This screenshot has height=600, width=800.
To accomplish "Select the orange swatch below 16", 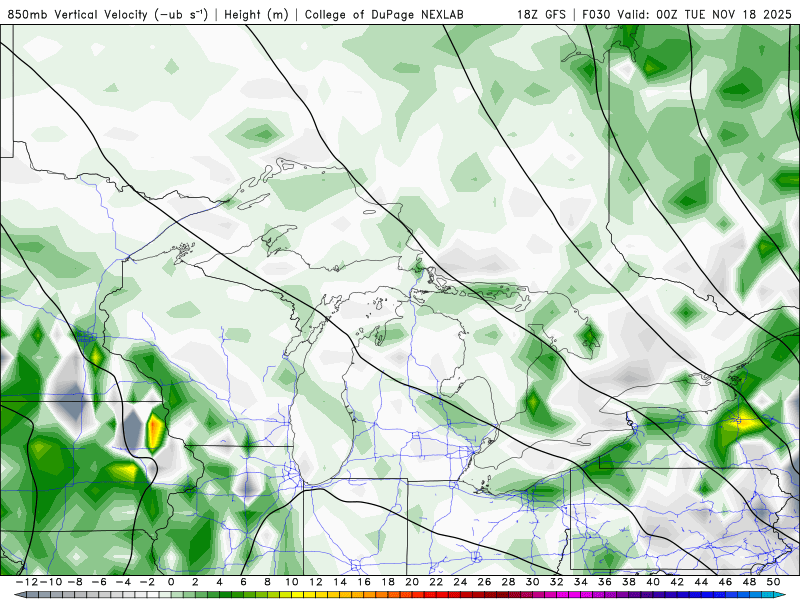I will click(x=370, y=594).
